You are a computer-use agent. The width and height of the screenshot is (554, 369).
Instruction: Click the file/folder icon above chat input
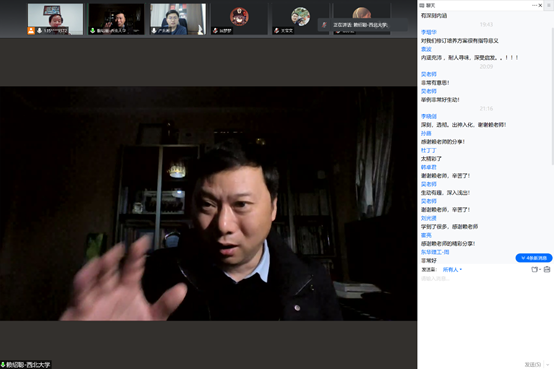(534, 270)
